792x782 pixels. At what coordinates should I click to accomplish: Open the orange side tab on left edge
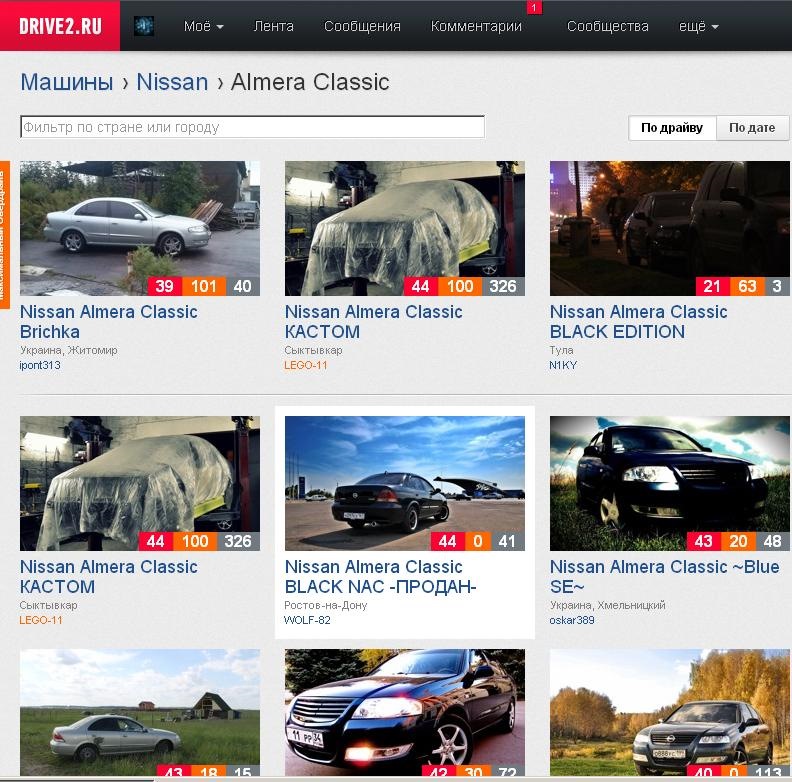click(4, 235)
